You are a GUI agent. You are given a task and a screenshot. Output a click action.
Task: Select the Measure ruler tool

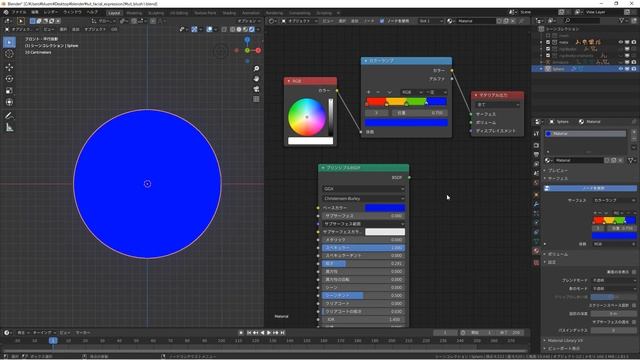(x=9, y=128)
